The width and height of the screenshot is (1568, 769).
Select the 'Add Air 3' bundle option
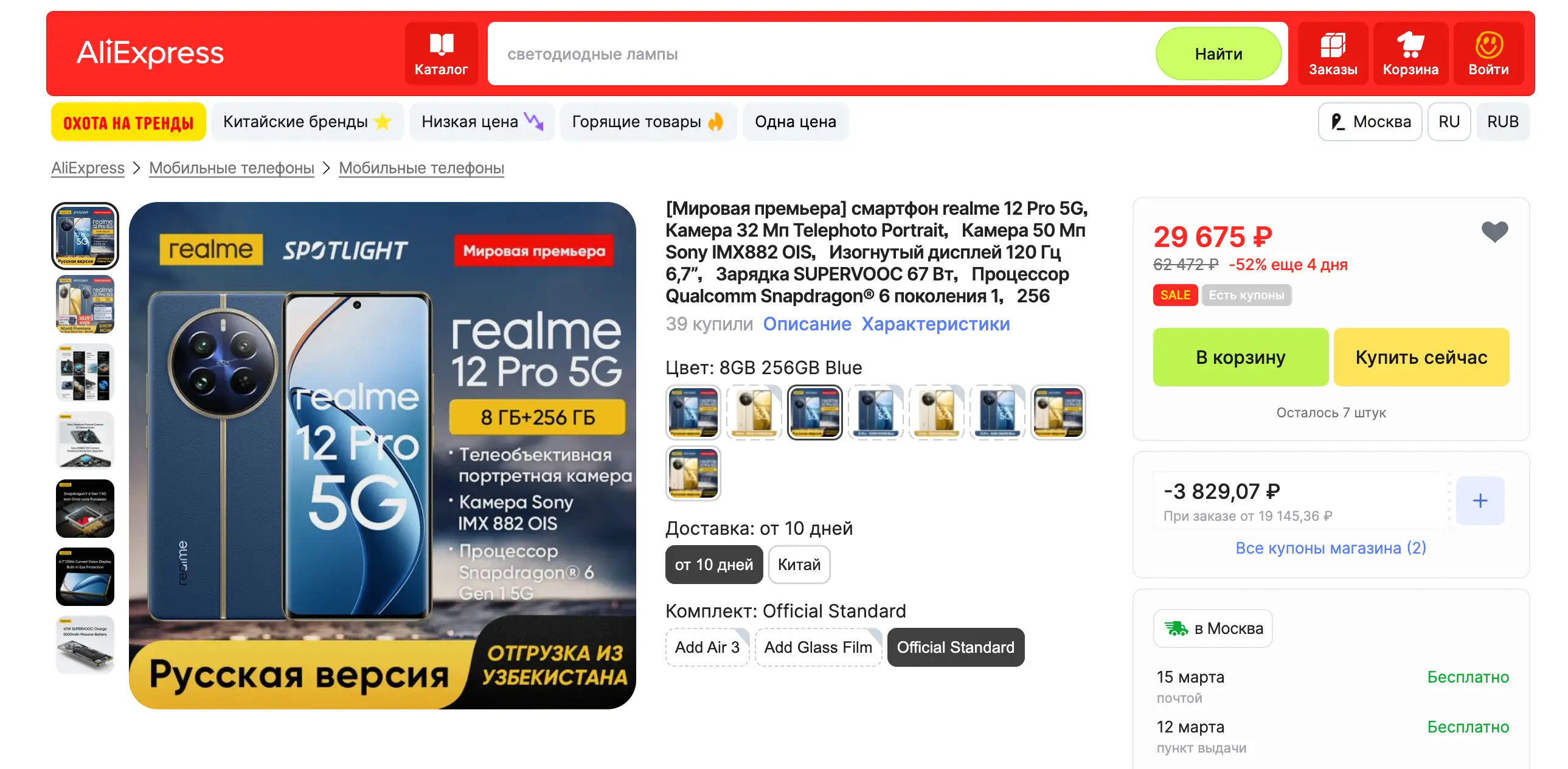point(707,647)
